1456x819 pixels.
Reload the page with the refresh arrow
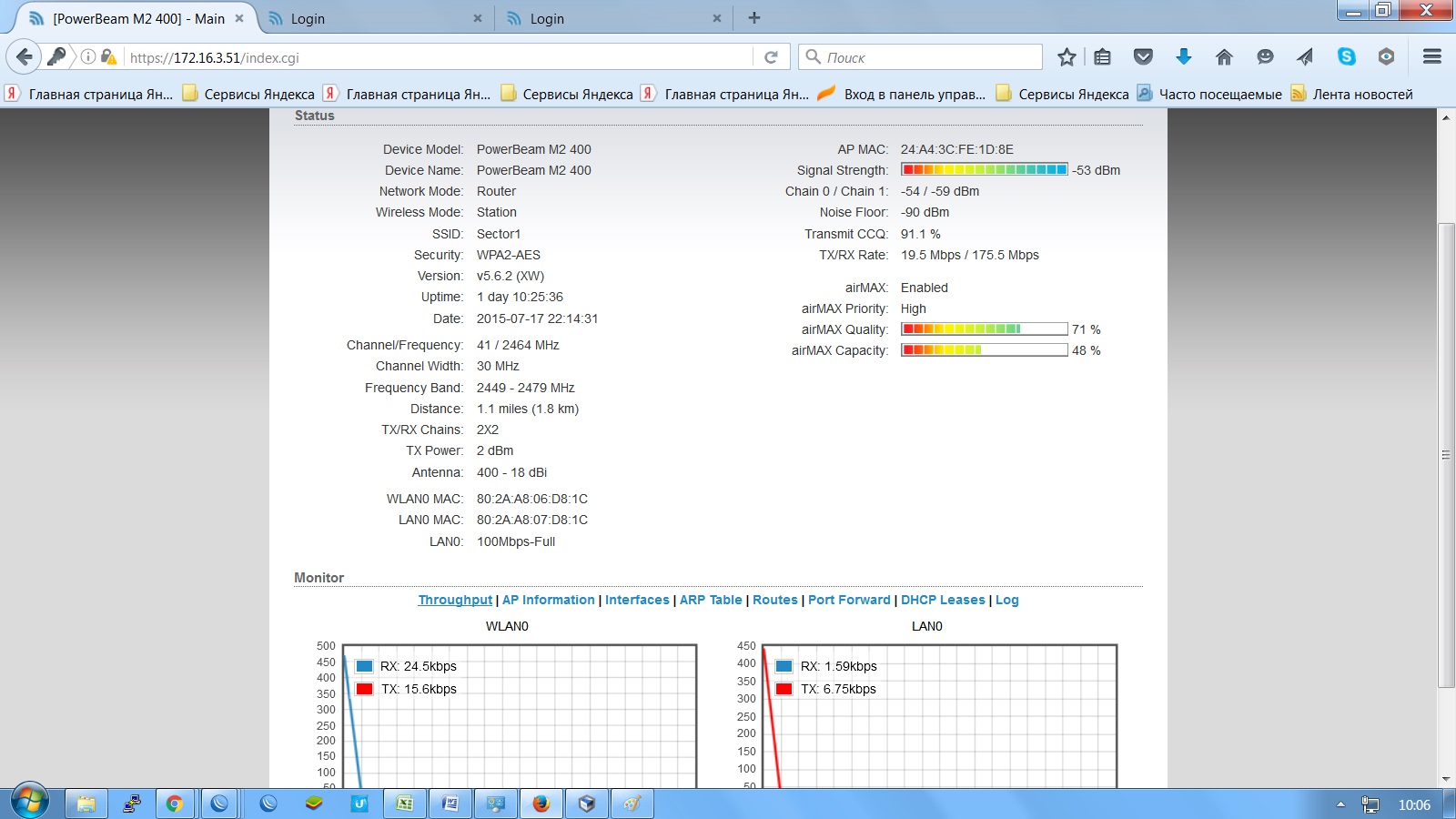pos(771,56)
